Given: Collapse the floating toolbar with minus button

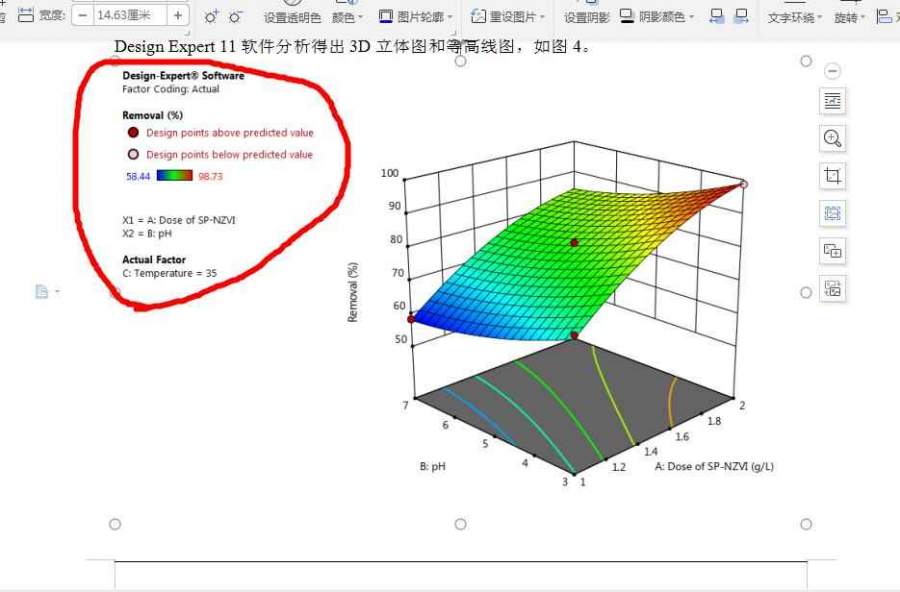Looking at the screenshot, I should (x=832, y=71).
